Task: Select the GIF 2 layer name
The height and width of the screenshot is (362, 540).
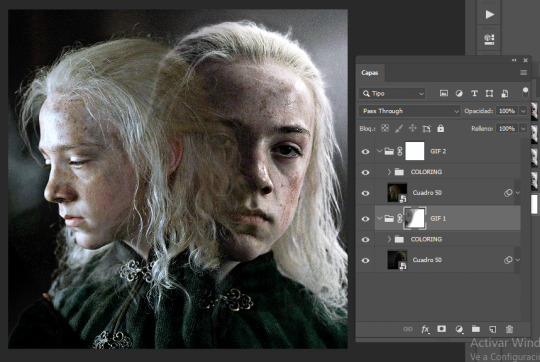Action: [x=438, y=151]
